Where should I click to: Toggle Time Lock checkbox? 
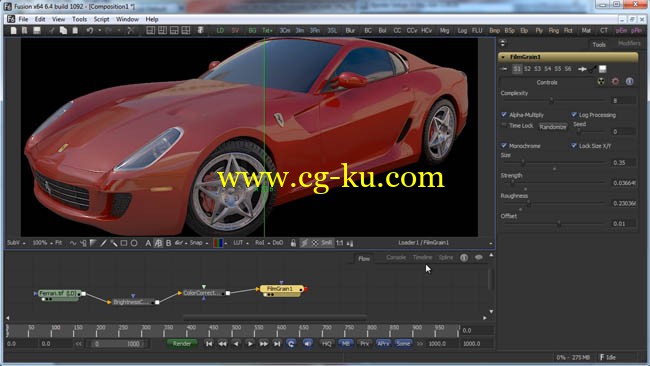[504, 125]
